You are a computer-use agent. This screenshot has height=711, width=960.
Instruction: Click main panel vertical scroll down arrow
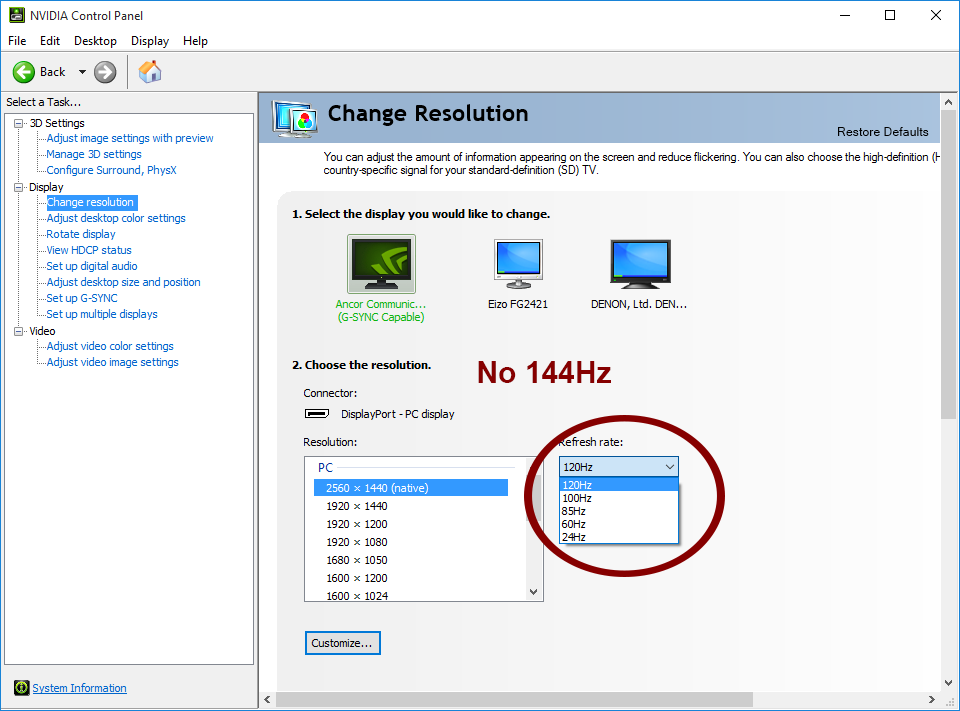coord(948,682)
